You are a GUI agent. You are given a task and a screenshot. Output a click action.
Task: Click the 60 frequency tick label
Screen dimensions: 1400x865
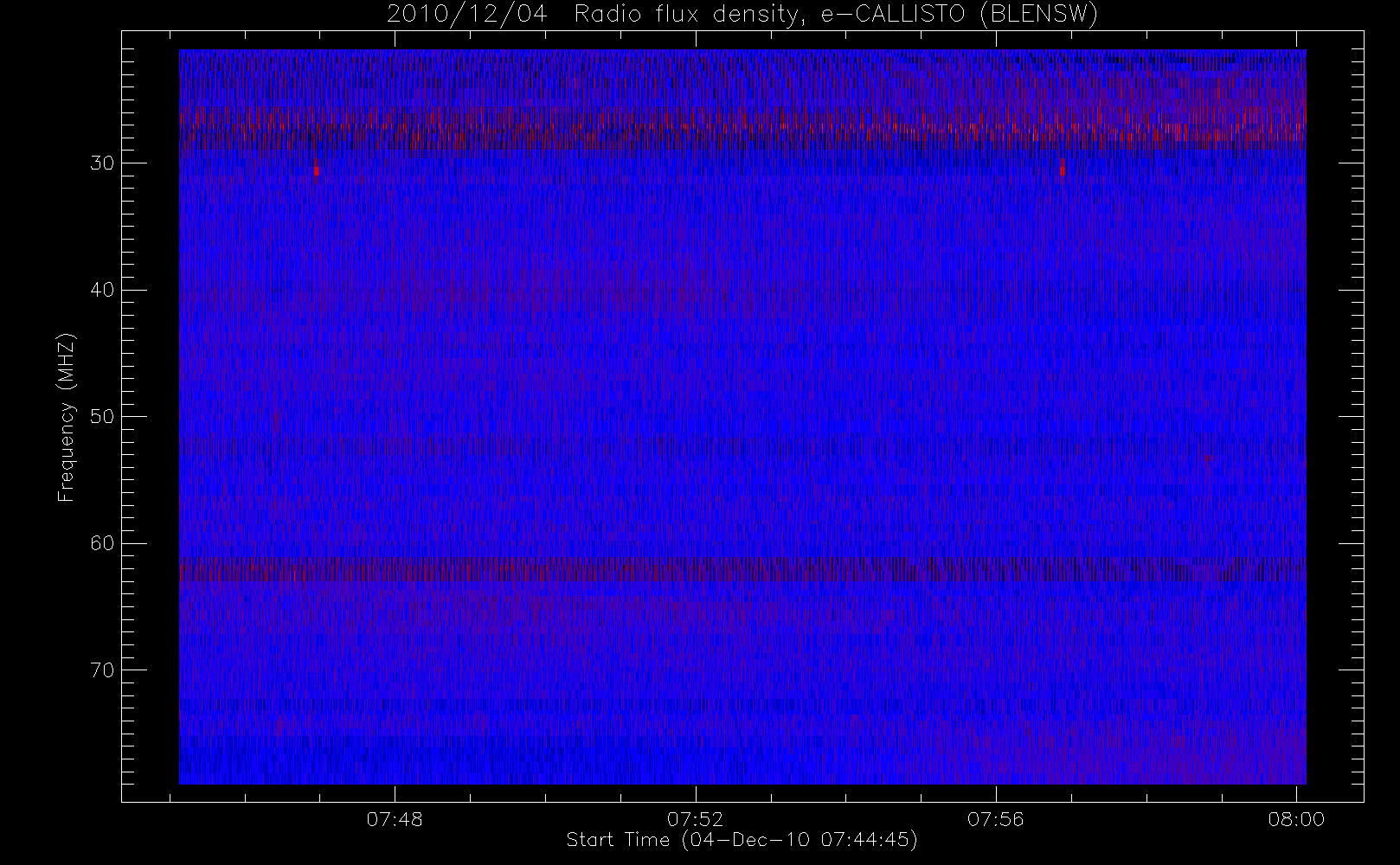(101, 543)
